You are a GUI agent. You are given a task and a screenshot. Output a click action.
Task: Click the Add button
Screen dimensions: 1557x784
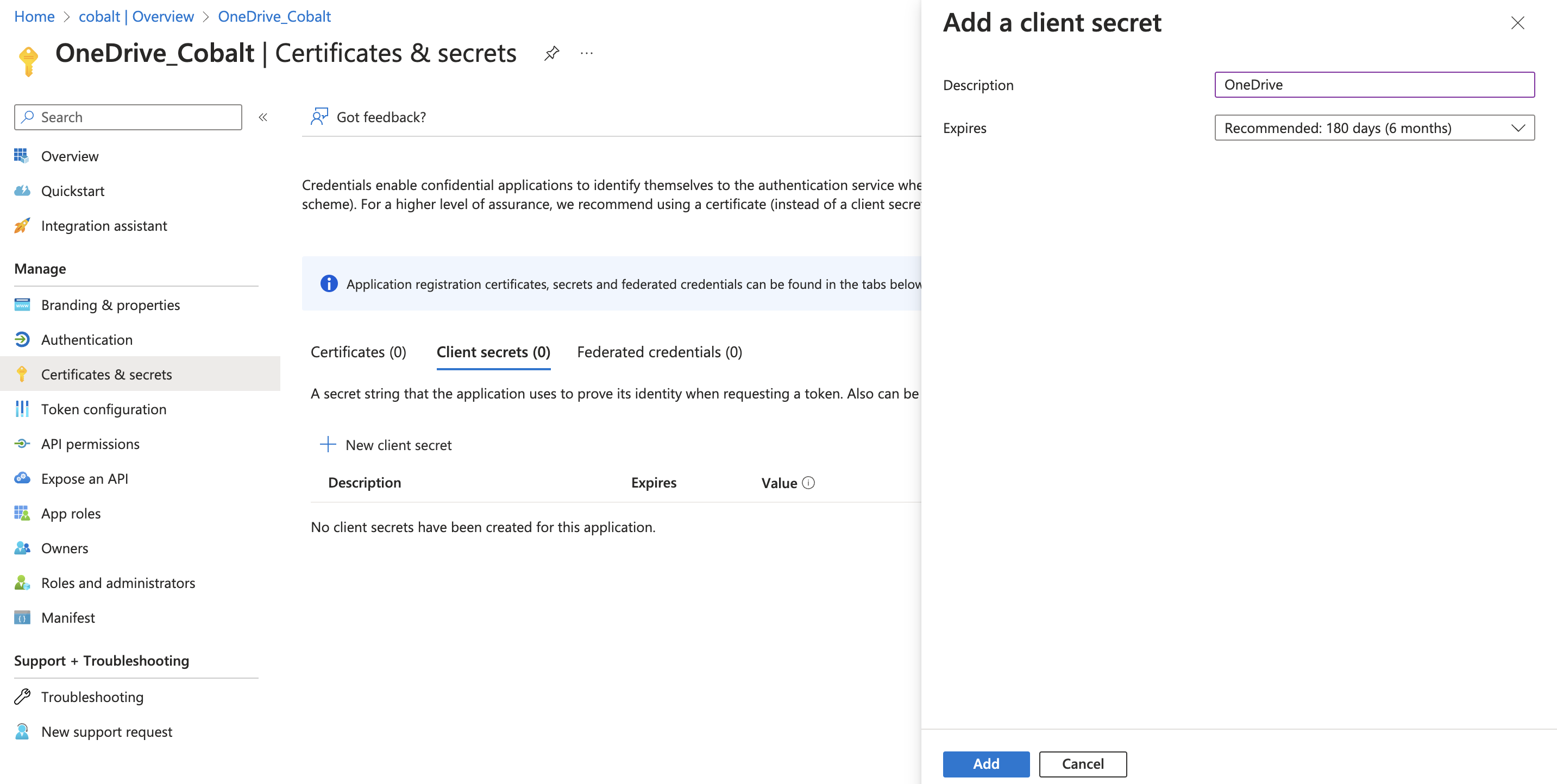[985, 763]
